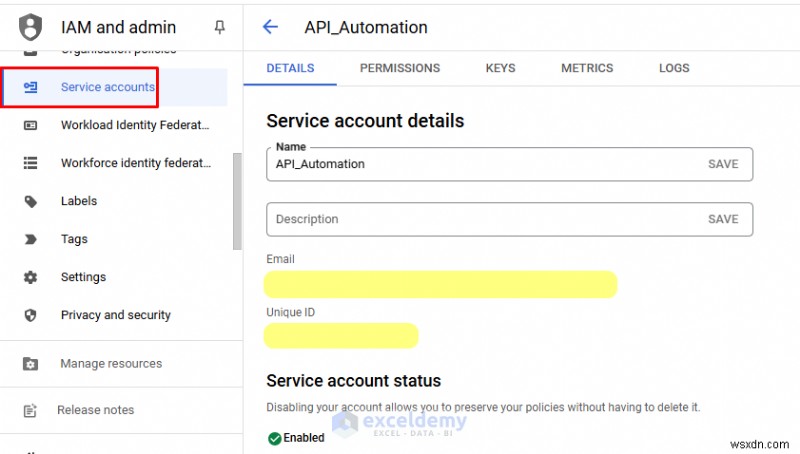Switch to the Metrics tab
The image size is (800, 454).
[587, 68]
